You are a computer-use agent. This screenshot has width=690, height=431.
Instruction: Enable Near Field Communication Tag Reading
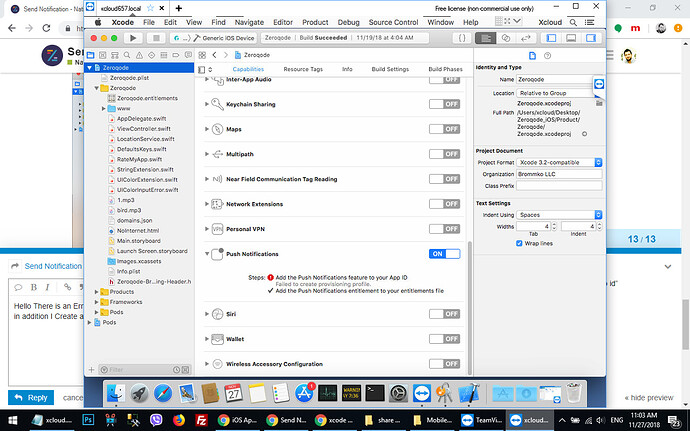pyautogui.click(x=444, y=179)
